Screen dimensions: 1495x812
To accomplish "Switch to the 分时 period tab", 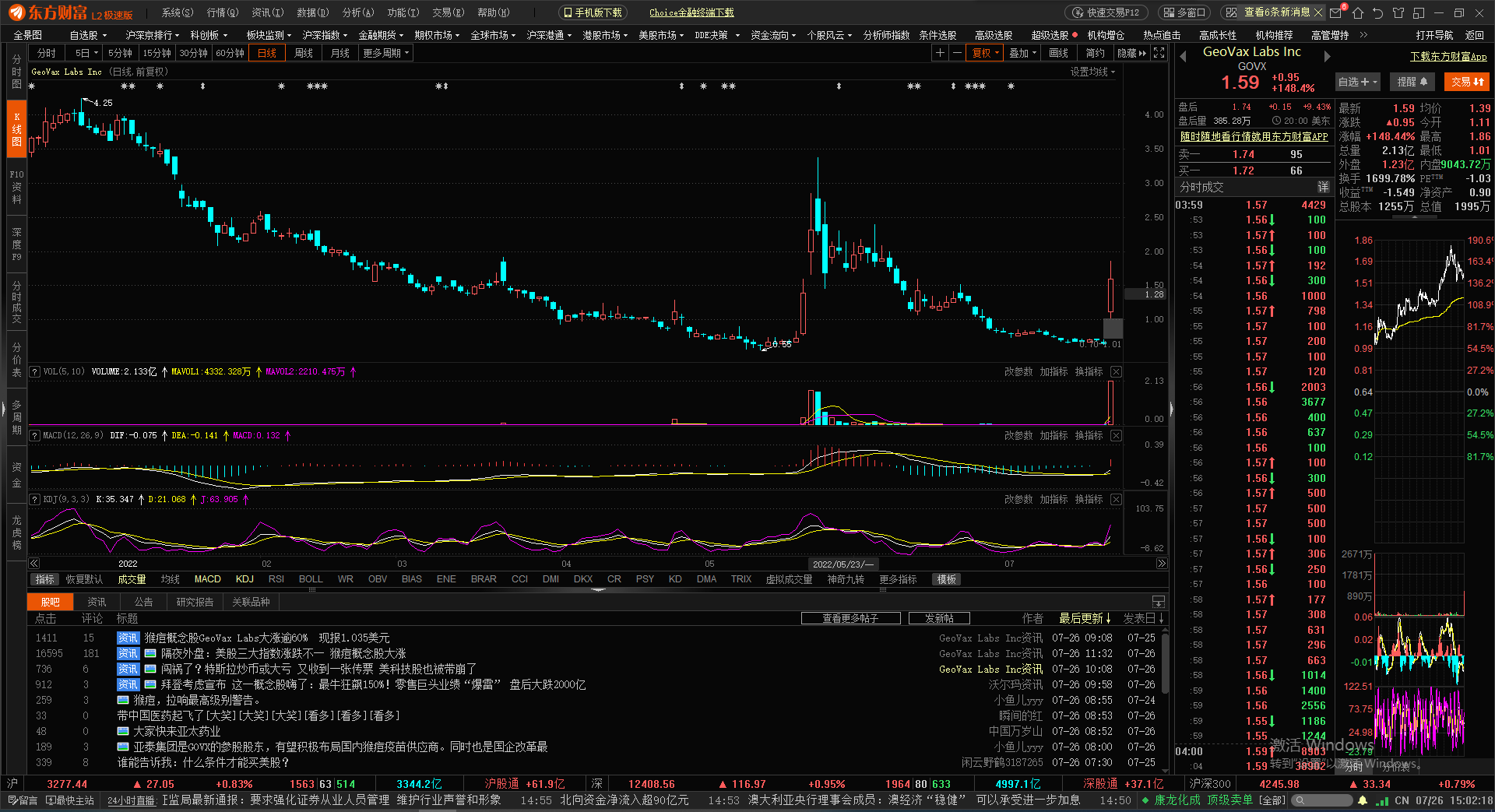I will click(47, 53).
